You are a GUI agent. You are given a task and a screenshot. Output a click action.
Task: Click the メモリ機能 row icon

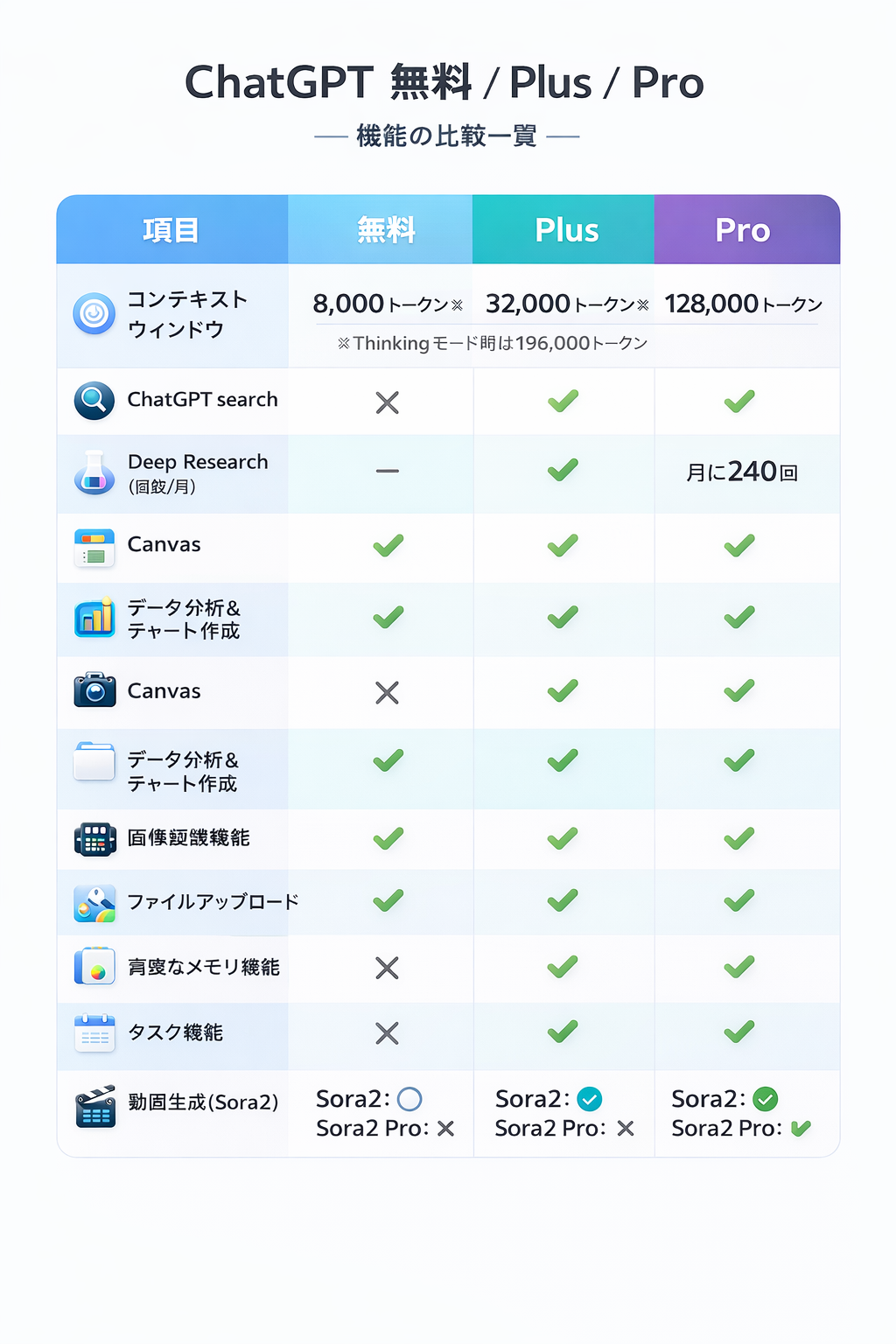94,967
